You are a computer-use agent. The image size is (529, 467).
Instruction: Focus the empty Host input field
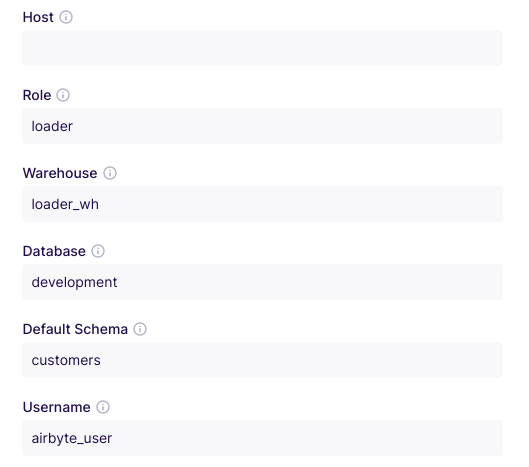pos(262,48)
